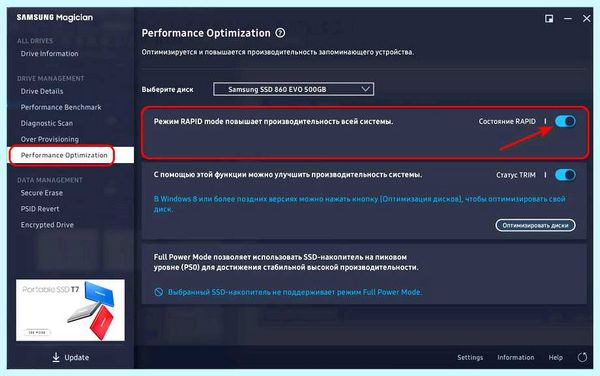Viewport: 600px width, 376px height.
Task: Click See More on the T7 banner
Action: [x=37, y=332]
